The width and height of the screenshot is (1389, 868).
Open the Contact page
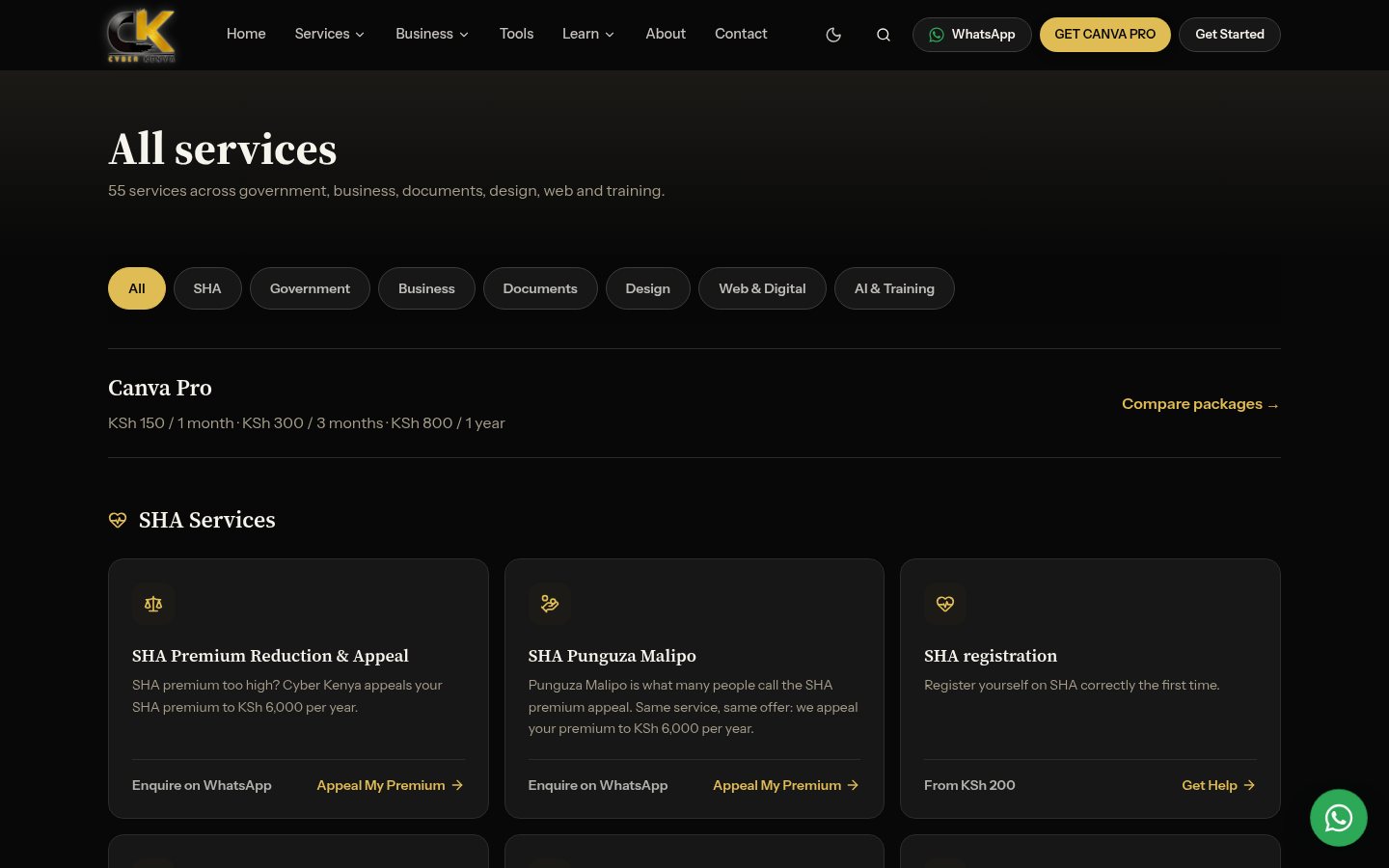click(x=741, y=34)
